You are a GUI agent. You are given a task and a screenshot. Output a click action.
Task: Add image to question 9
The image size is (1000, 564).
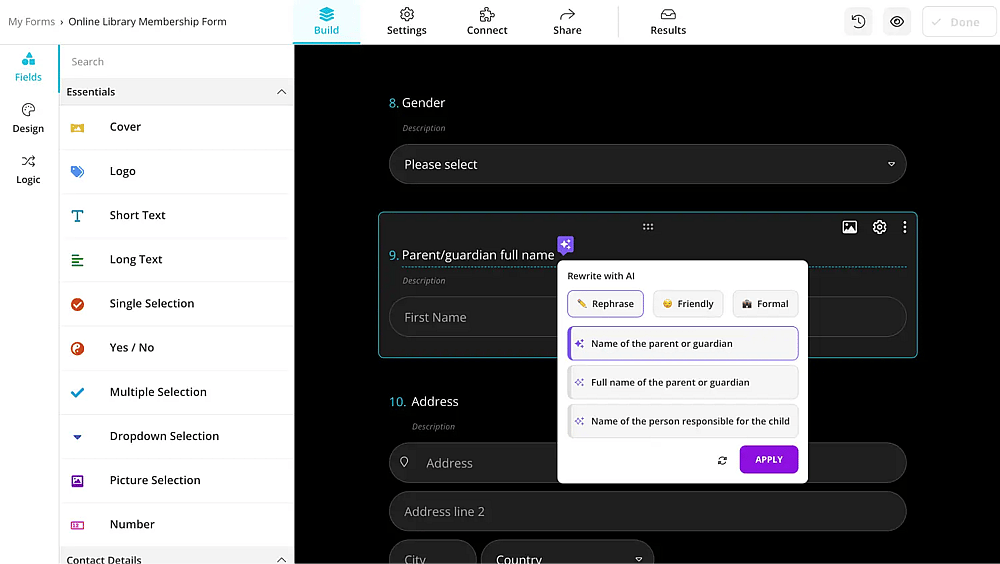(849, 226)
